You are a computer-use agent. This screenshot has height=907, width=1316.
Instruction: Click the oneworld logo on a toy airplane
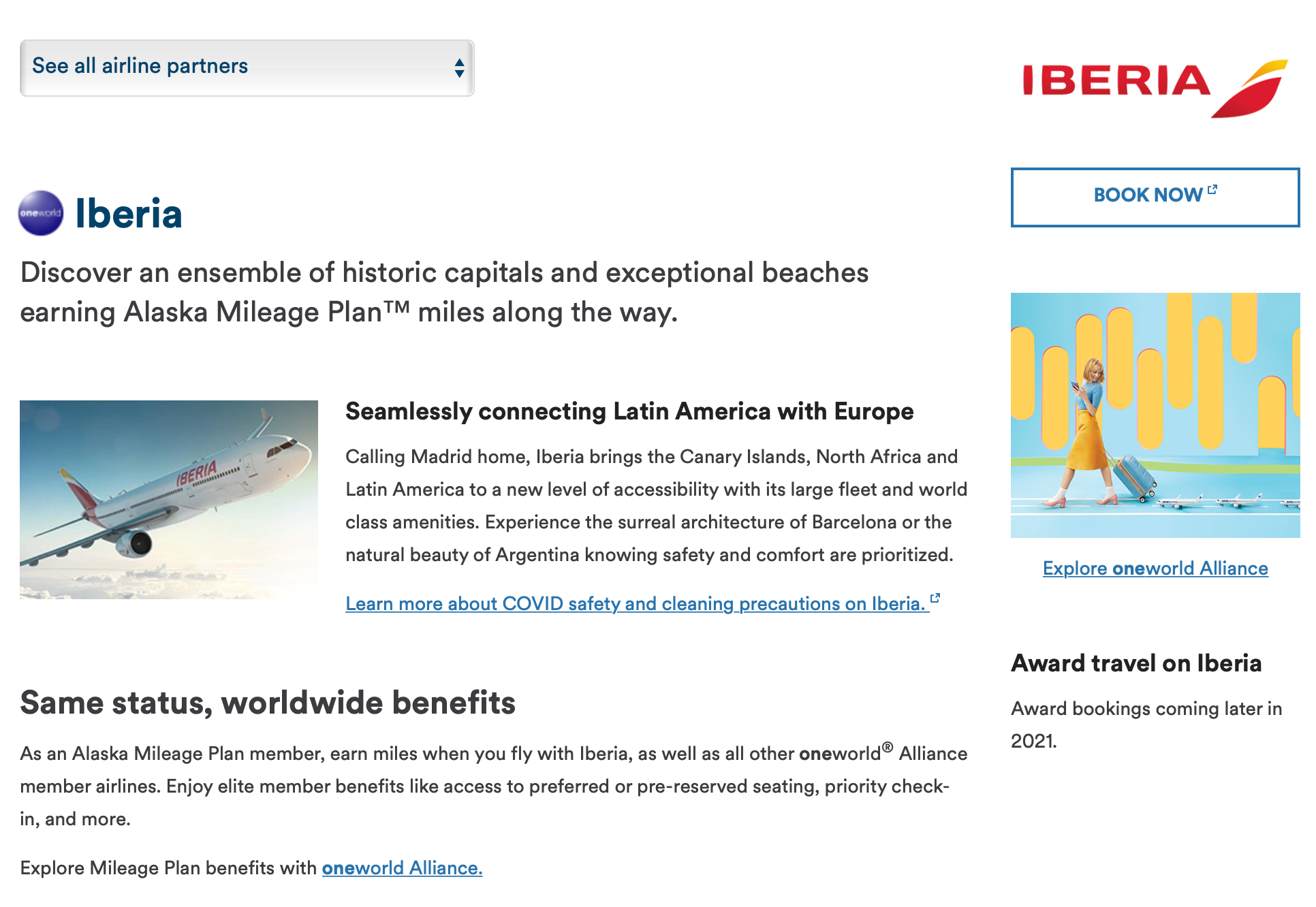tap(1169, 502)
